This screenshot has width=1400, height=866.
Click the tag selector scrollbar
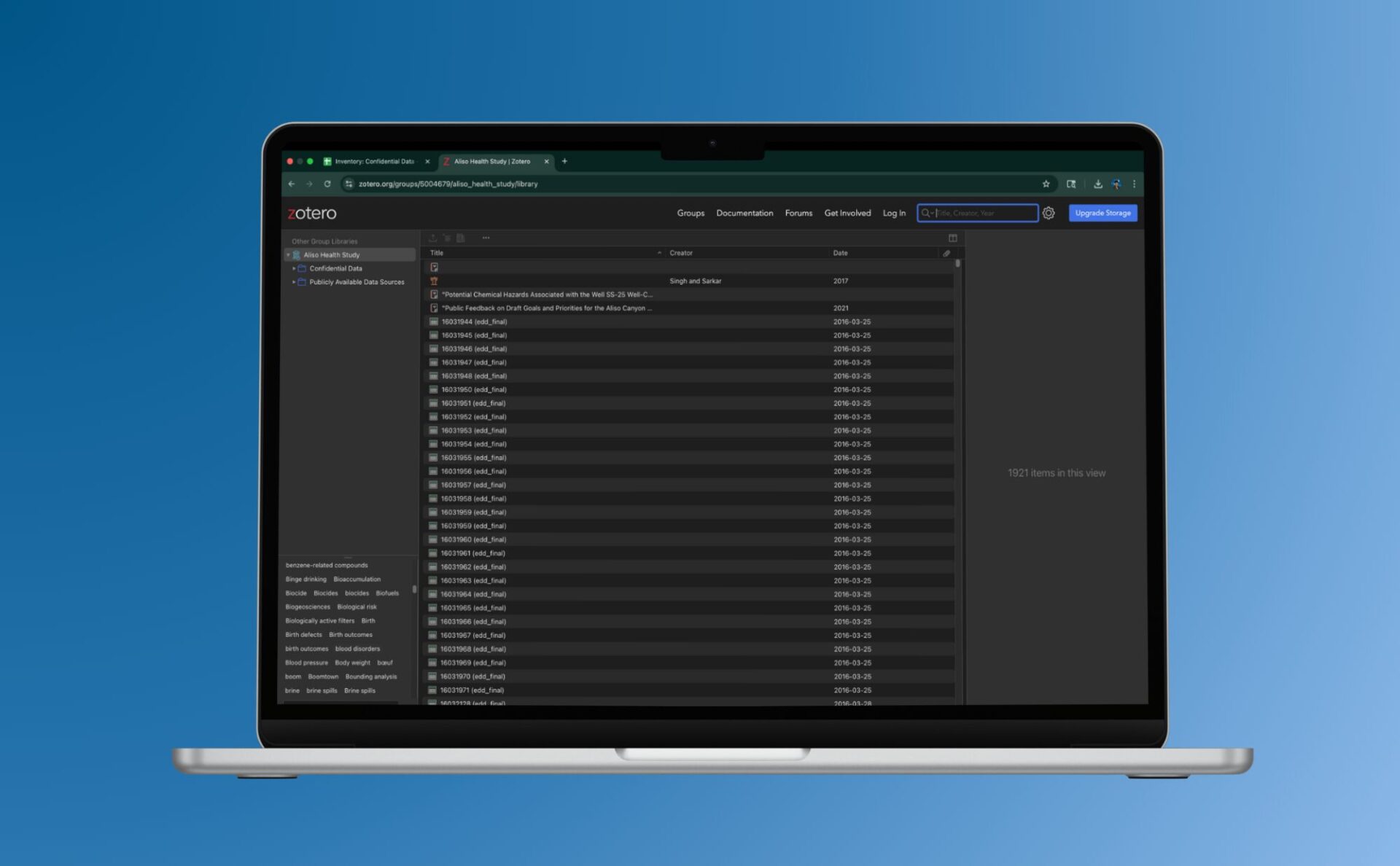click(414, 589)
